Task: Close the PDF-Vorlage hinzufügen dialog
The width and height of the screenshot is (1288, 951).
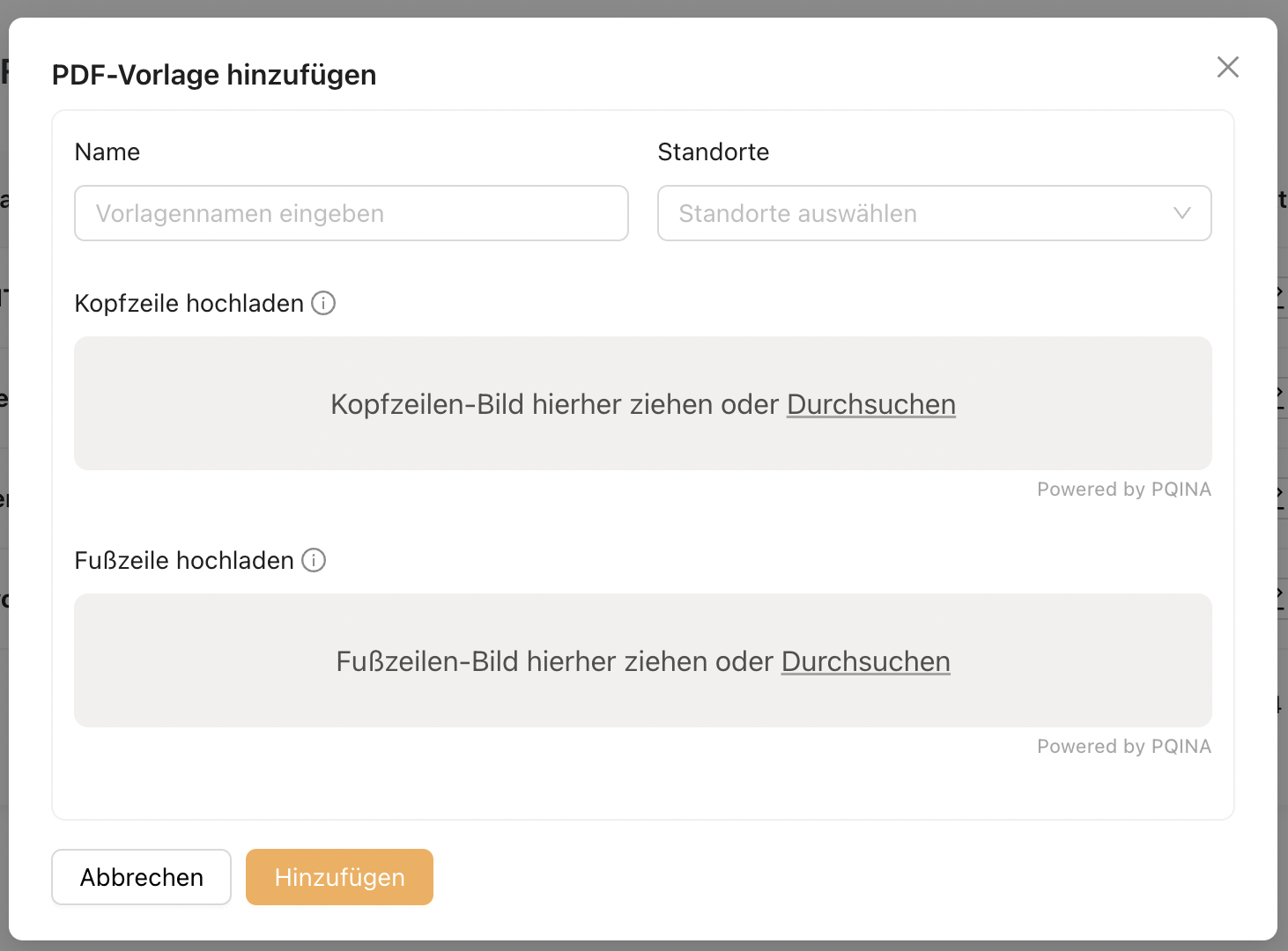Action: point(1228,67)
